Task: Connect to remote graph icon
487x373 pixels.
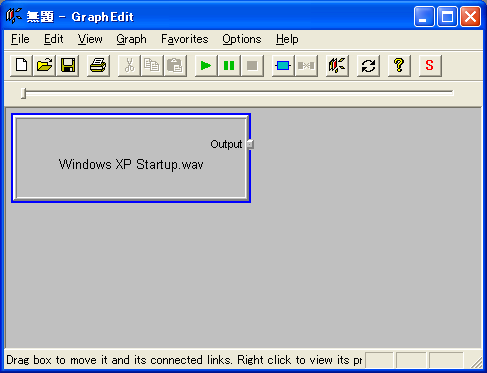Action: (337, 65)
